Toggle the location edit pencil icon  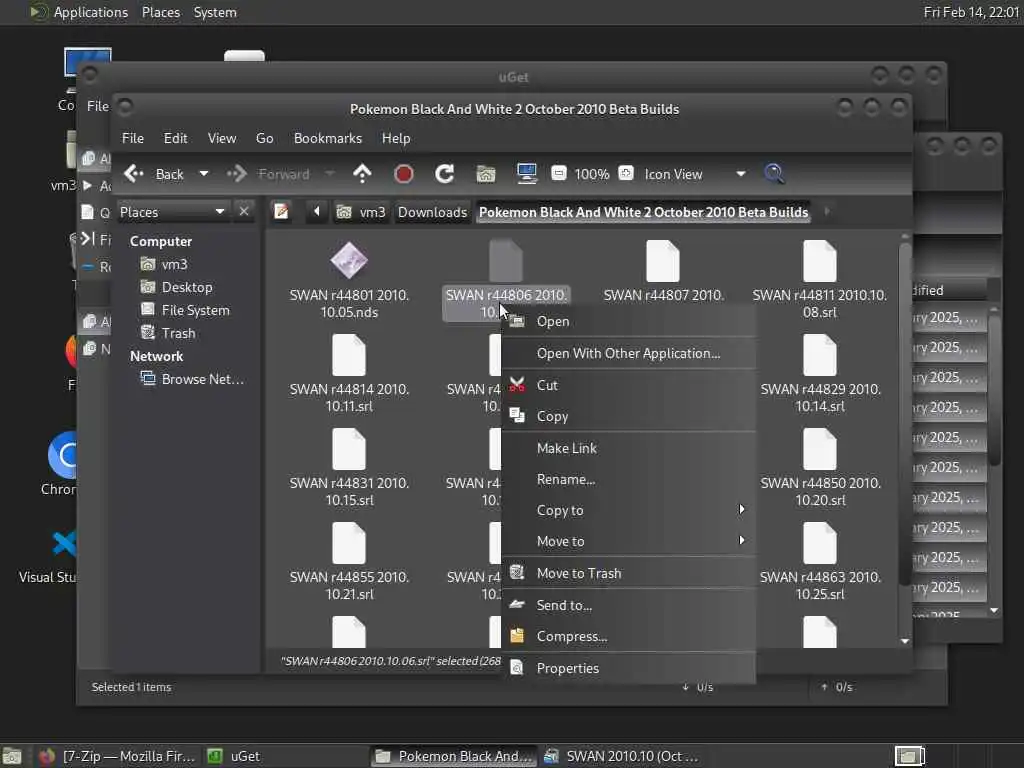click(281, 212)
